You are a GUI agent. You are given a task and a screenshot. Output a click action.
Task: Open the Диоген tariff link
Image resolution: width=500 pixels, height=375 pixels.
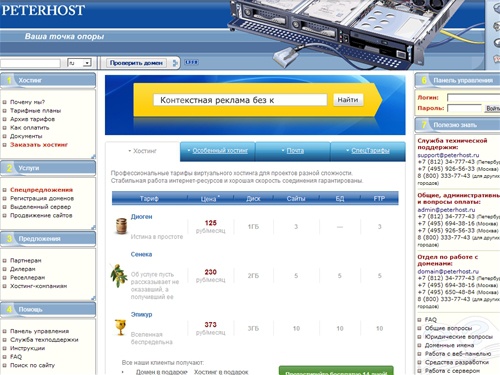pyautogui.click(x=141, y=217)
